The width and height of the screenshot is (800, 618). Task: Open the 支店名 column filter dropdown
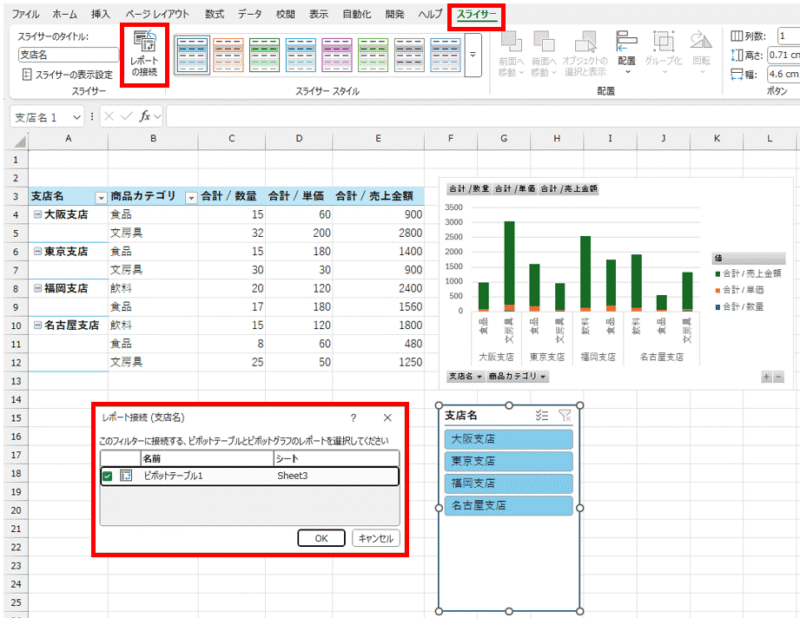[99, 197]
